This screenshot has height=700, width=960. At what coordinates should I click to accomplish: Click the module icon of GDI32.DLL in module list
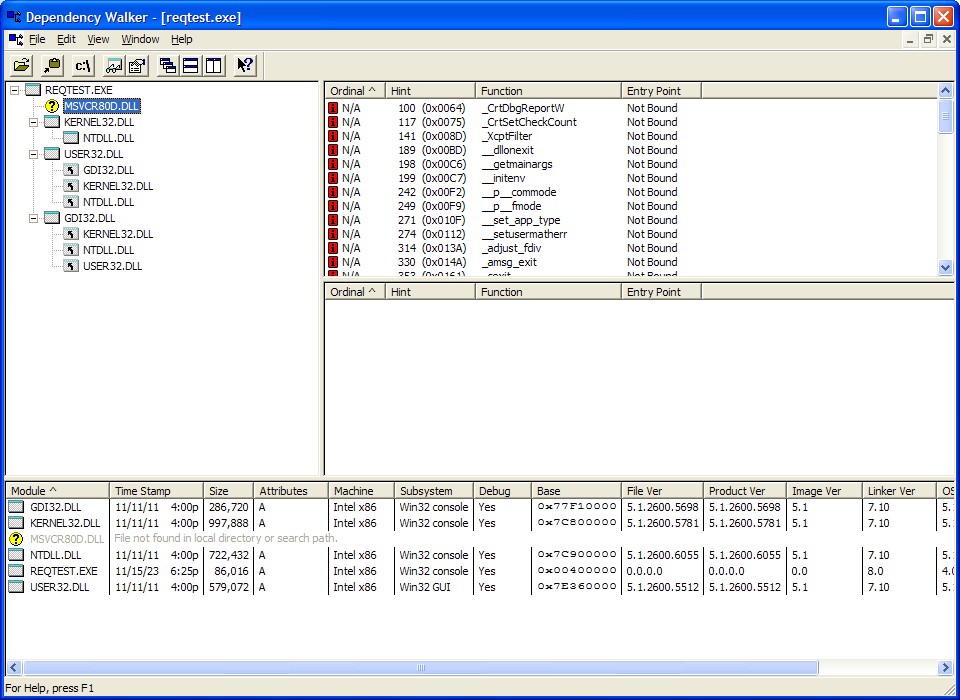(x=17, y=507)
